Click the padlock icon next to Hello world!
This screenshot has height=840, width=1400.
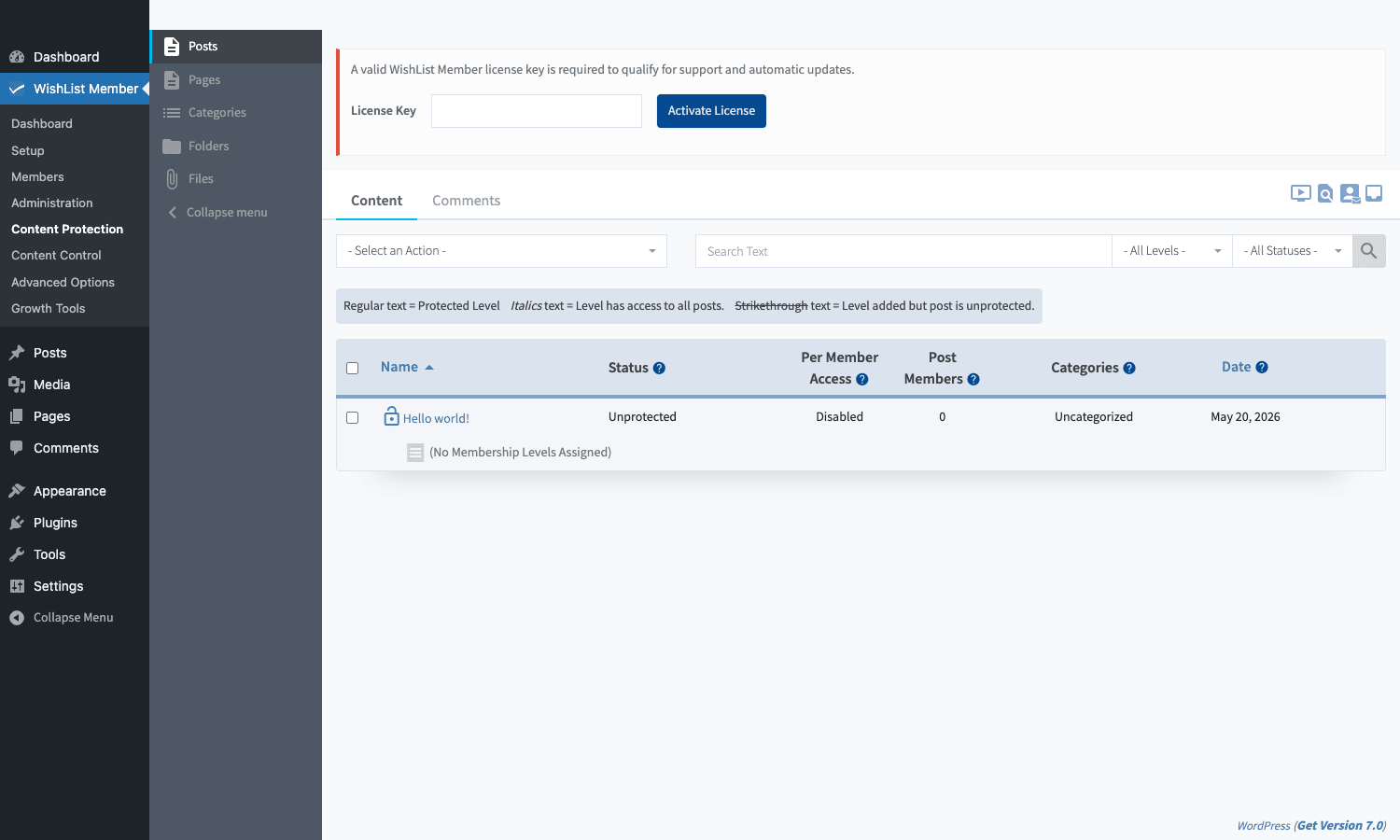pyautogui.click(x=392, y=416)
